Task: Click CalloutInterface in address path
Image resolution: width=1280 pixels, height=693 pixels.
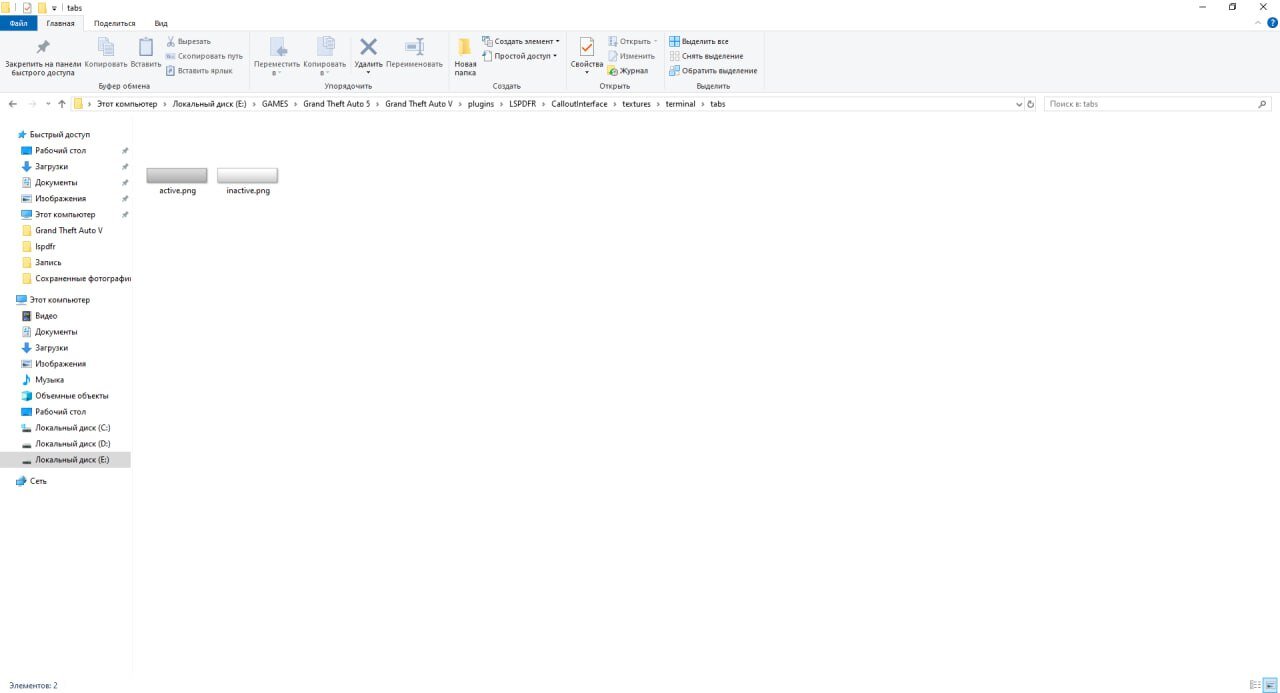Action: [579, 104]
